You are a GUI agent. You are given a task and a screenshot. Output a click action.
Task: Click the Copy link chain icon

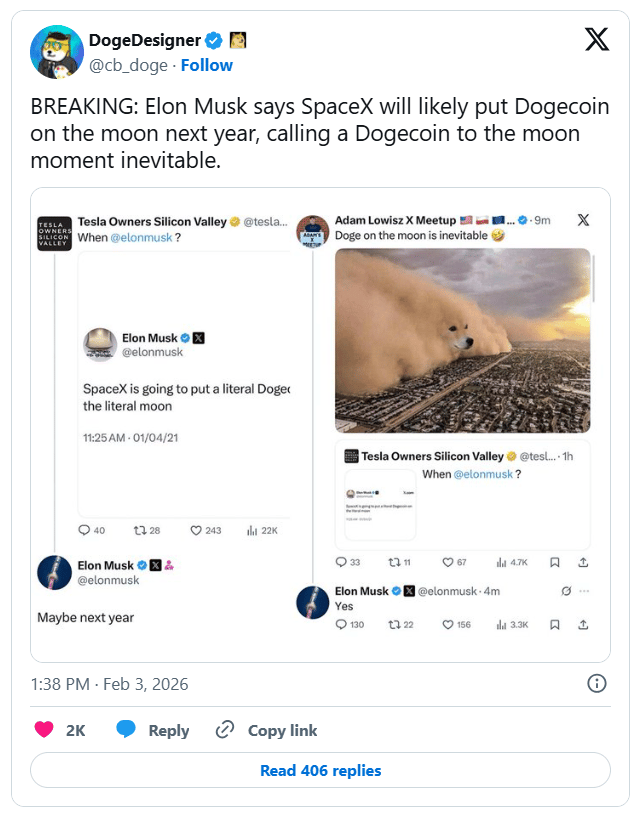pos(225,730)
